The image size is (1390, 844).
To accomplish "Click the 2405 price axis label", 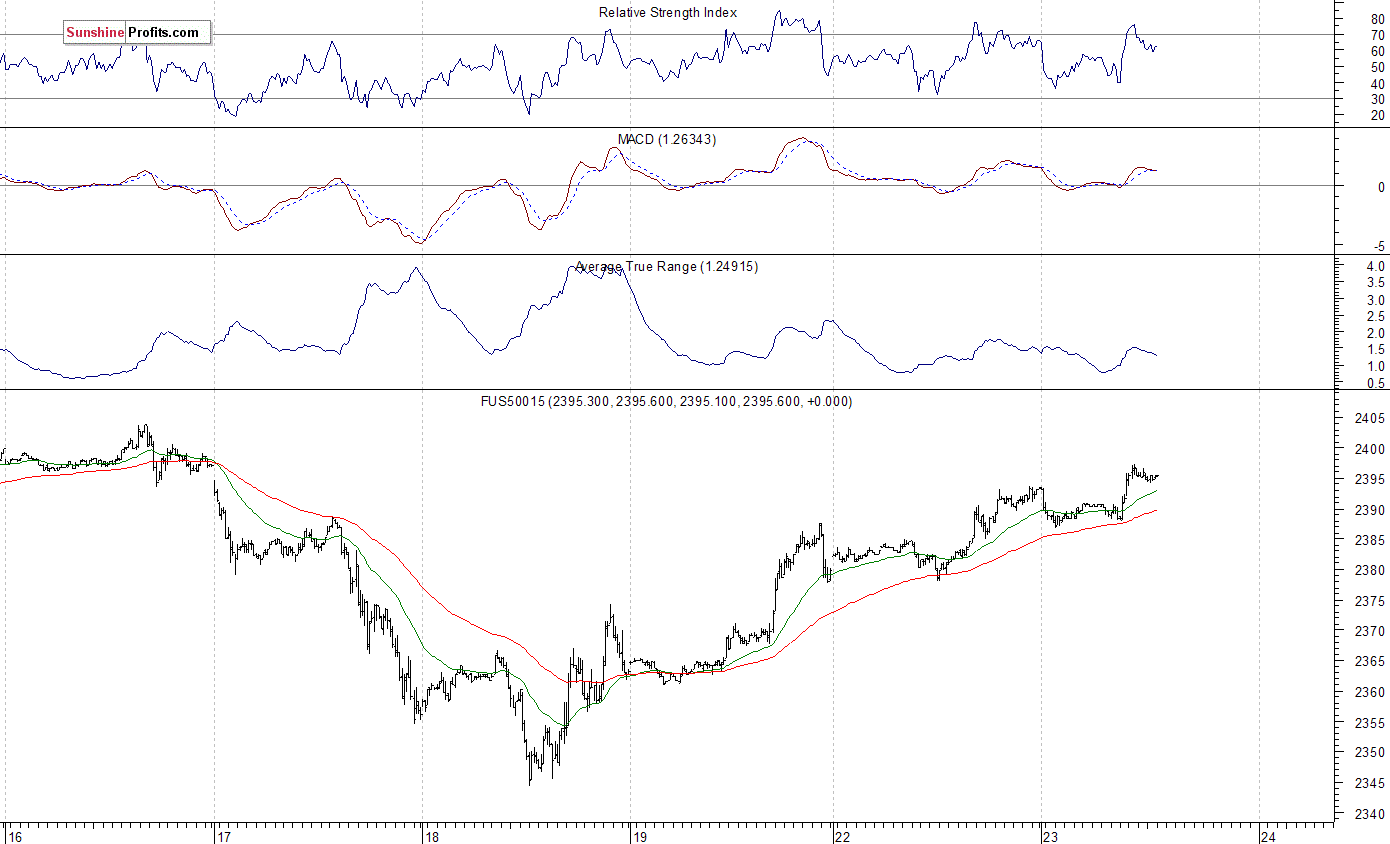I will tap(1370, 419).
